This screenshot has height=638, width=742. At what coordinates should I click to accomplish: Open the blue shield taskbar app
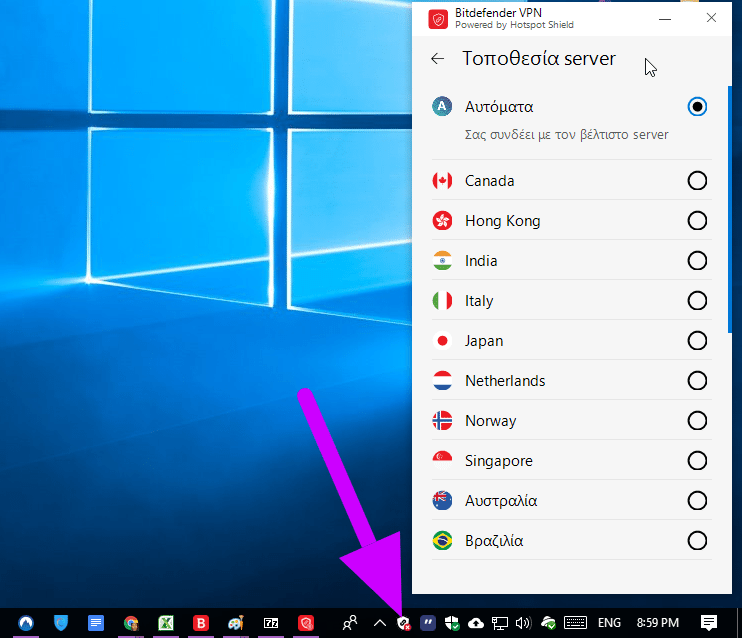[61, 623]
